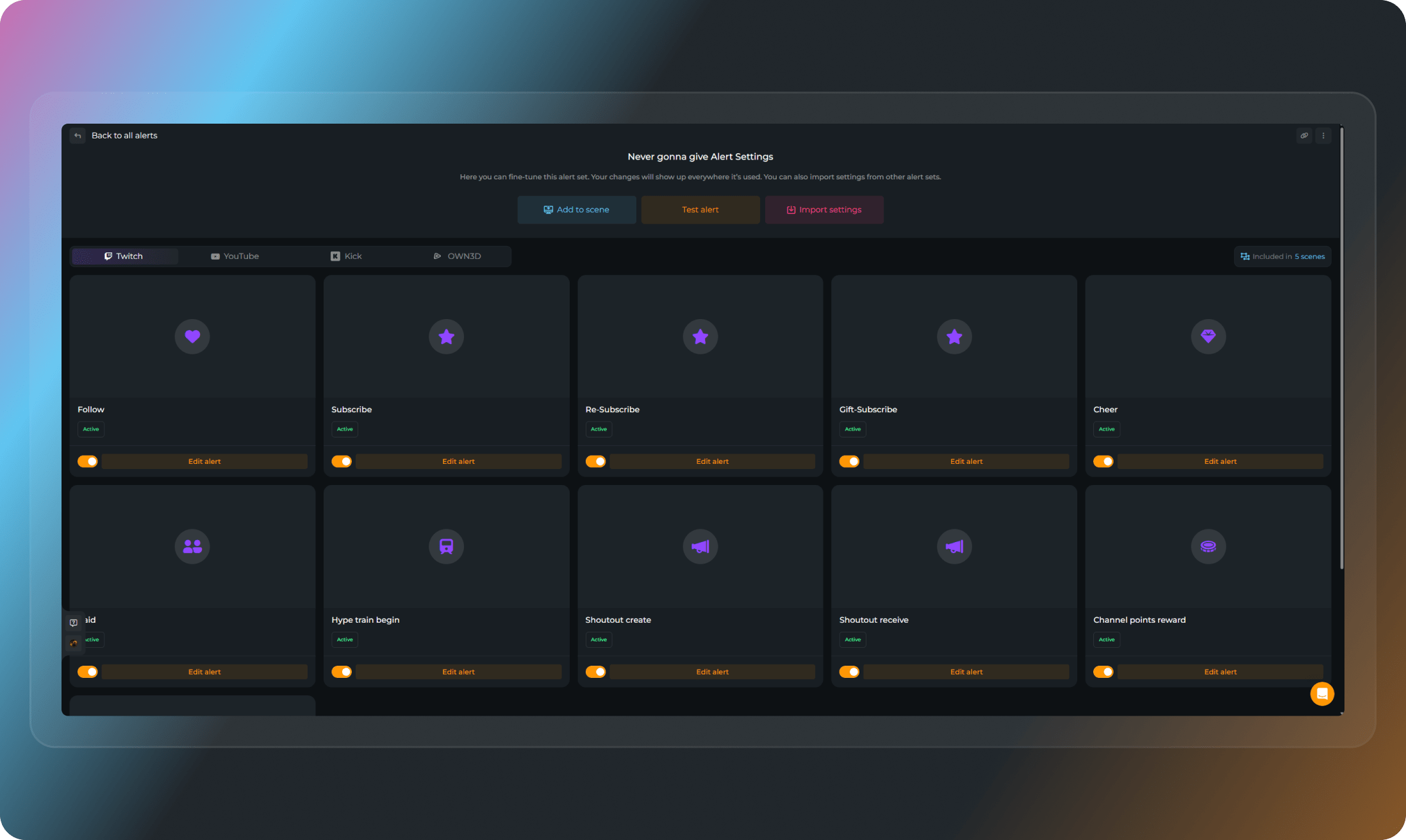Viewport: 1406px width, 840px height.
Task: Open the 5 scenes link
Action: [1309, 256]
